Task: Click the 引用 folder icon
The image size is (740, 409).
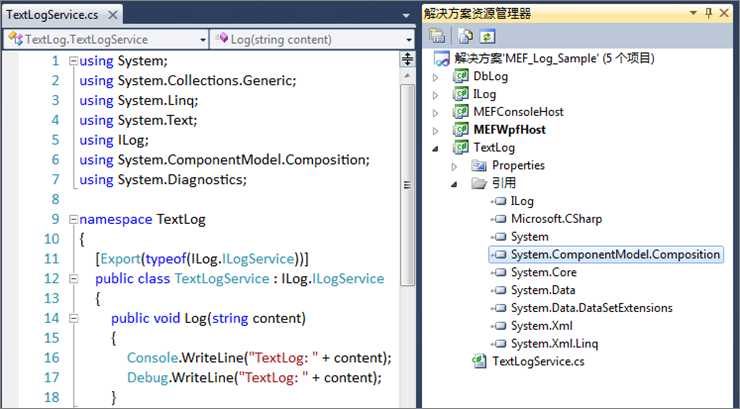Action: [x=479, y=183]
